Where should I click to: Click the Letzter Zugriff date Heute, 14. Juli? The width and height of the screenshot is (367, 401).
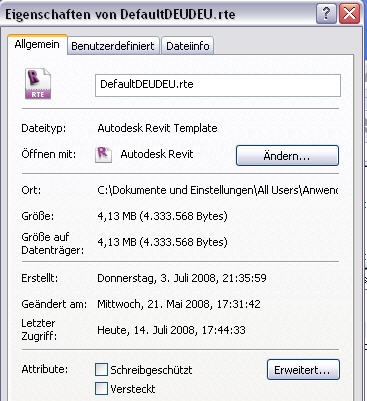pos(171,330)
